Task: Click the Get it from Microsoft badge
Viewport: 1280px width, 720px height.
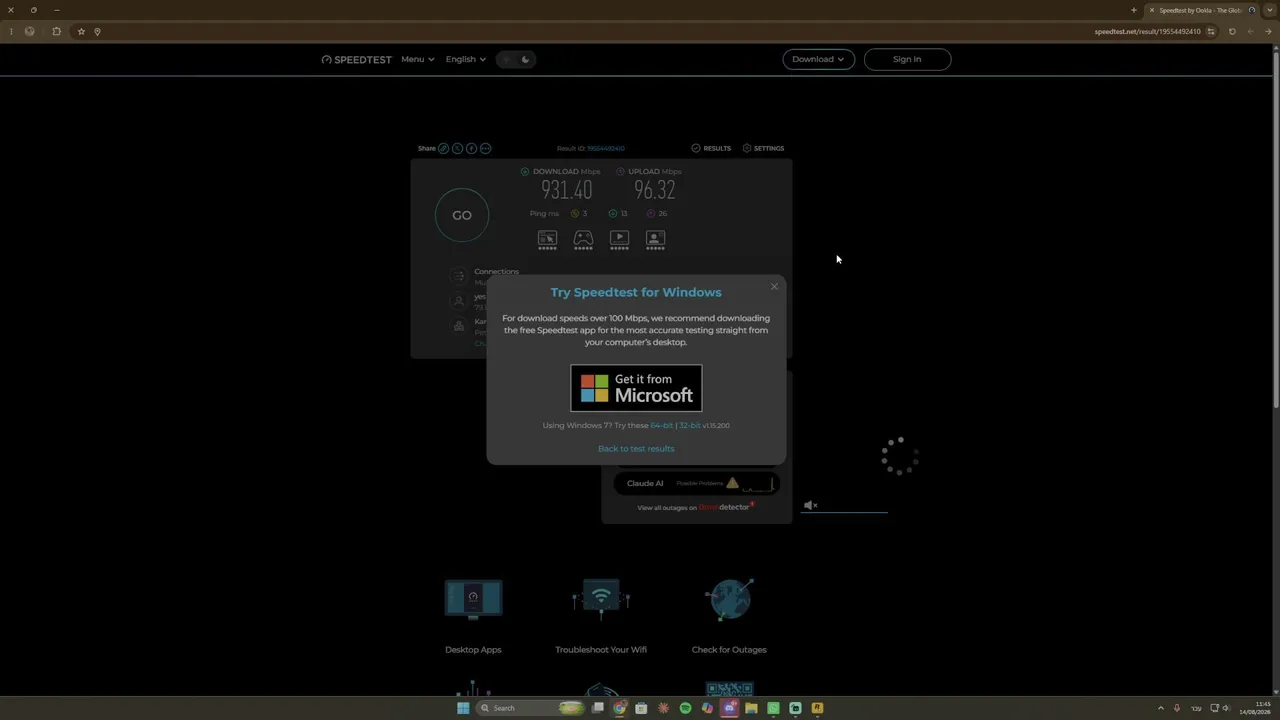Action: point(636,388)
